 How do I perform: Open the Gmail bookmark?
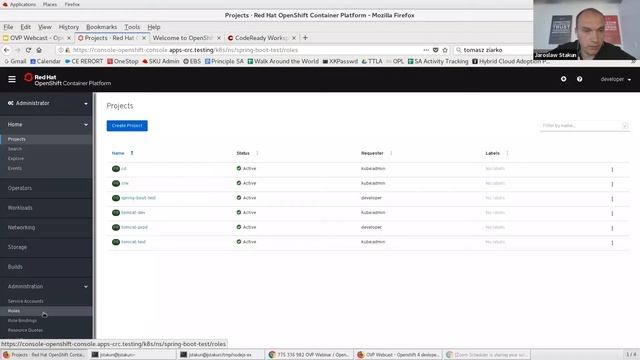click(x=16, y=62)
